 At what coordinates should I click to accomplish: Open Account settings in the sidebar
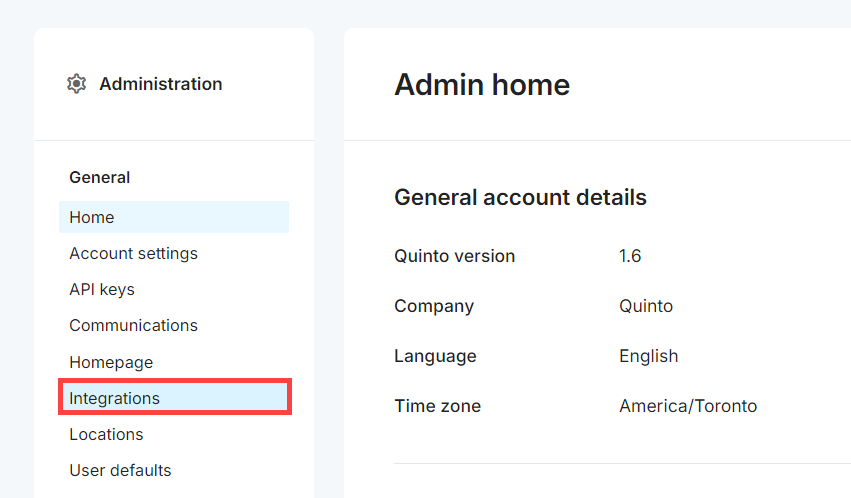[x=133, y=253]
